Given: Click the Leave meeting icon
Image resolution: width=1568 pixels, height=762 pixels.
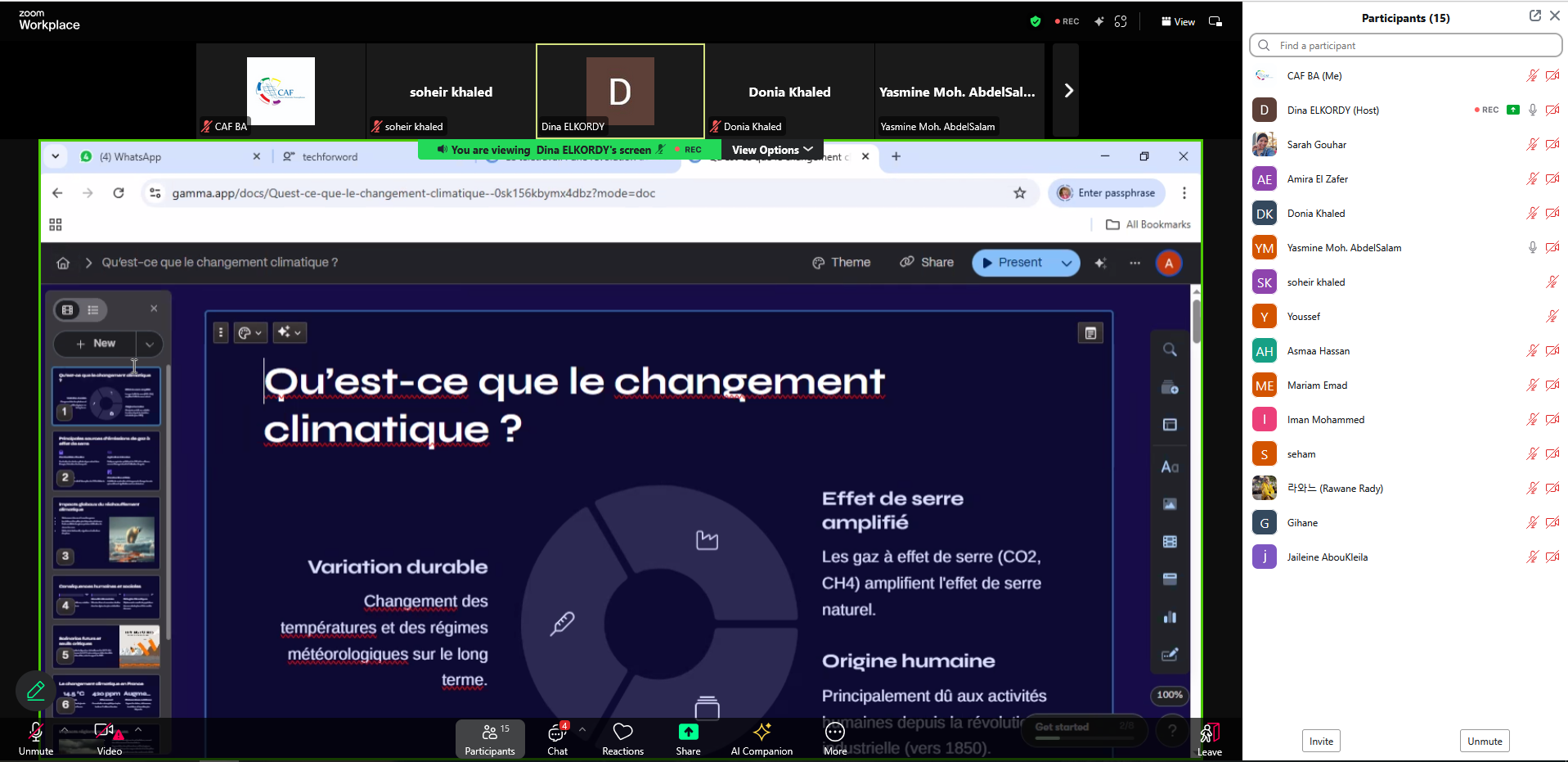Looking at the screenshot, I should point(1210,738).
